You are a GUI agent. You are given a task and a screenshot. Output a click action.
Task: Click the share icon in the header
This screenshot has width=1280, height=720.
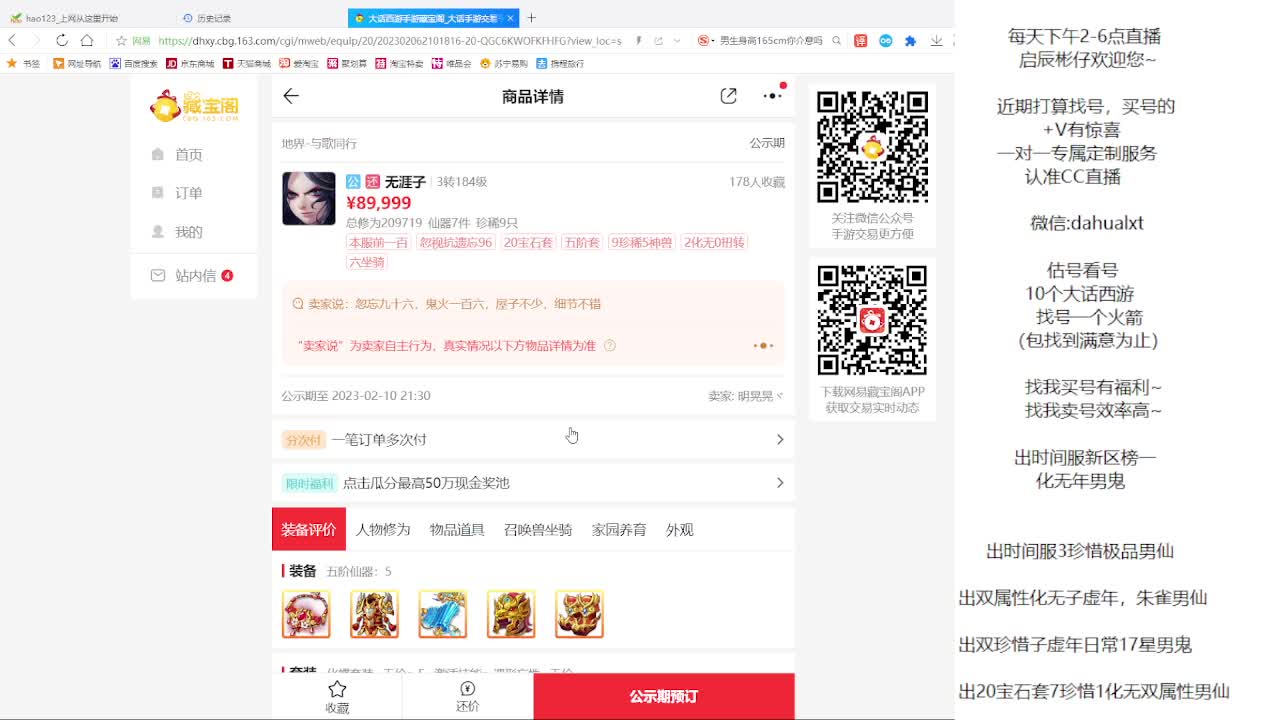[728, 96]
